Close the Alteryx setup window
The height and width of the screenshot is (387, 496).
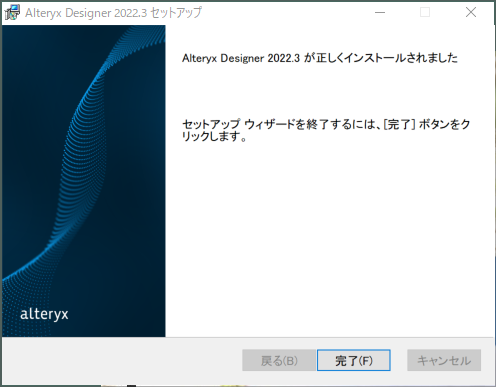471,12
